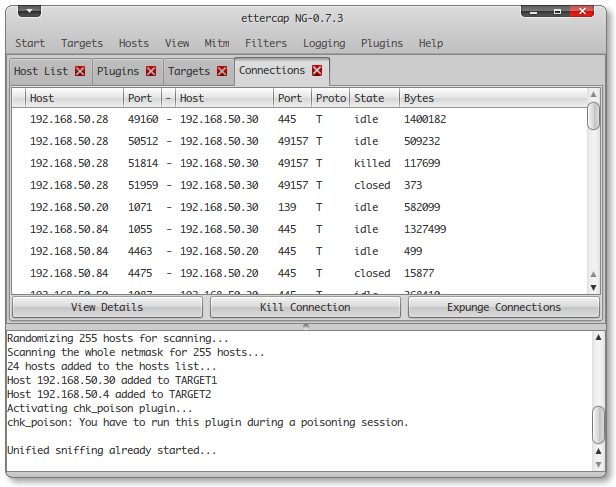Click the 582099 bytes cell
This screenshot has height=487, width=616.
[x=422, y=207]
